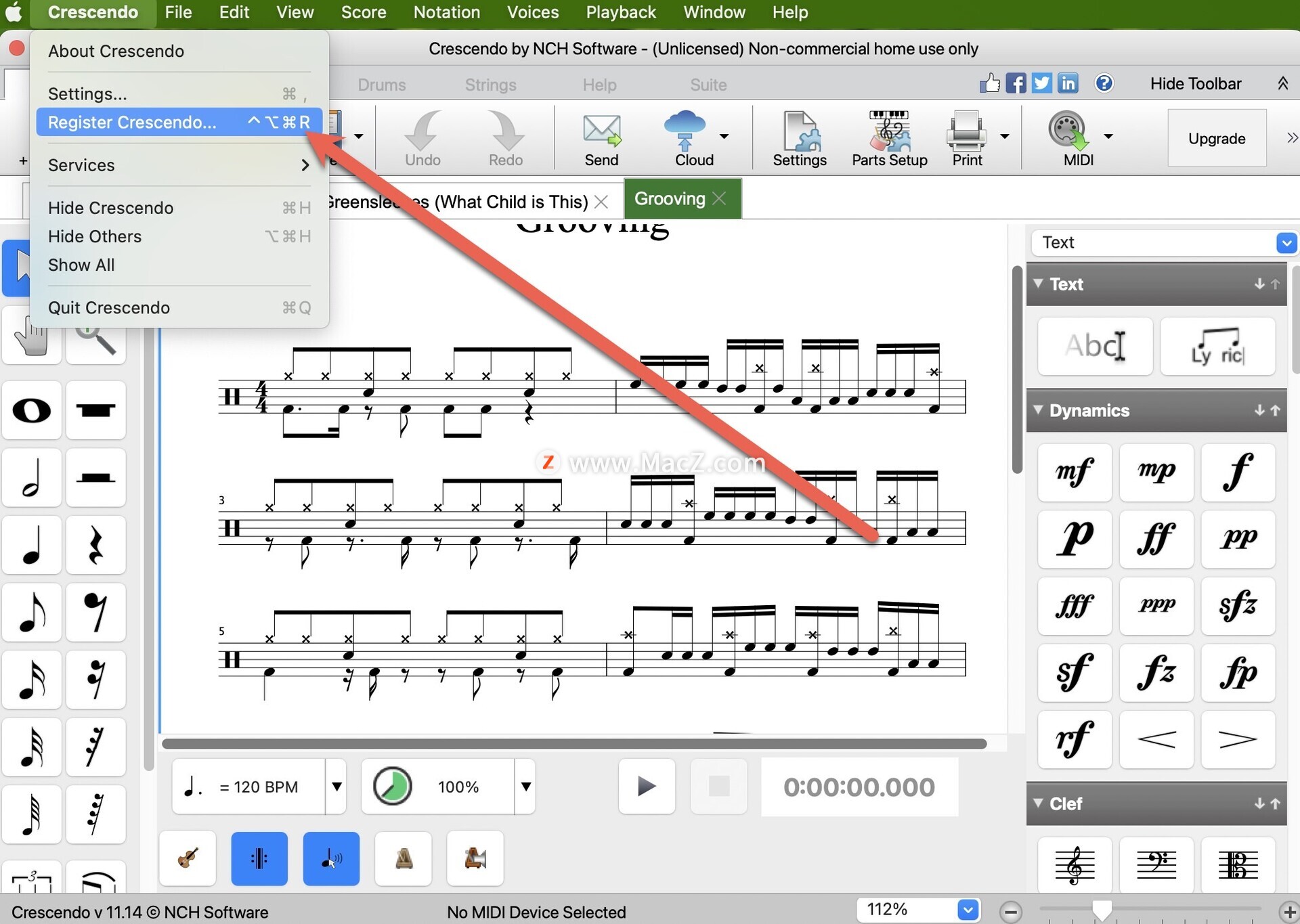This screenshot has width=1300, height=924.
Task: Expand the Cloud dropdown arrow
Action: pyautogui.click(x=724, y=136)
